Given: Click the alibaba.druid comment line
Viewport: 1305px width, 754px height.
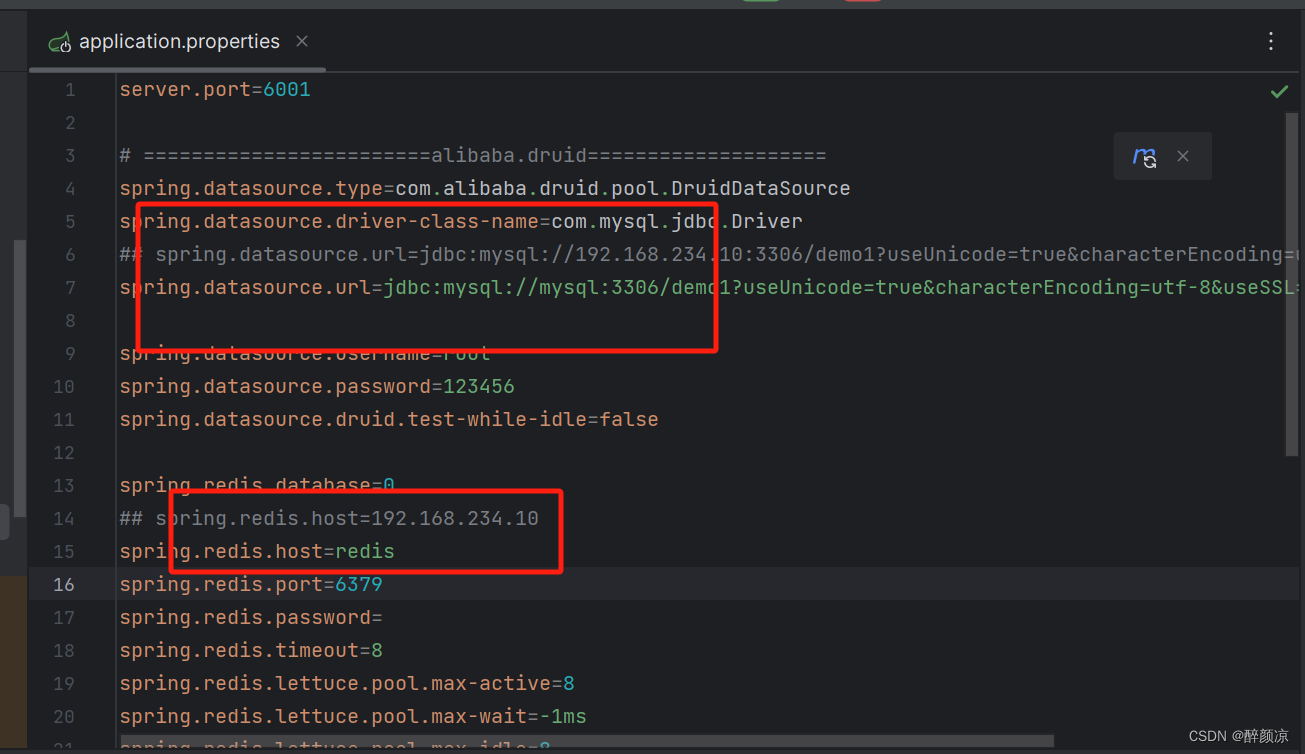Looking at the screenshot, I should pyautogui.click(x=473, y=156).
